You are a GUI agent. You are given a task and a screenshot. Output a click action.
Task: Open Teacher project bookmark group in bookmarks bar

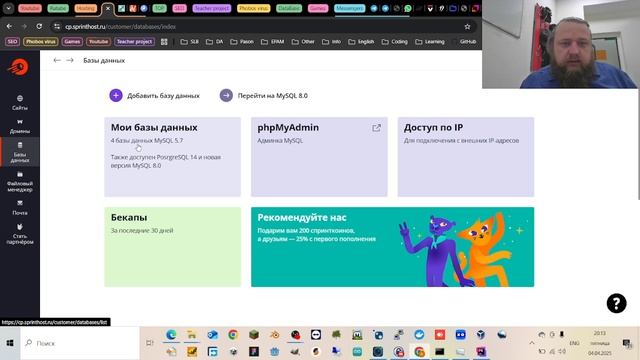click(x=134, y=42)
